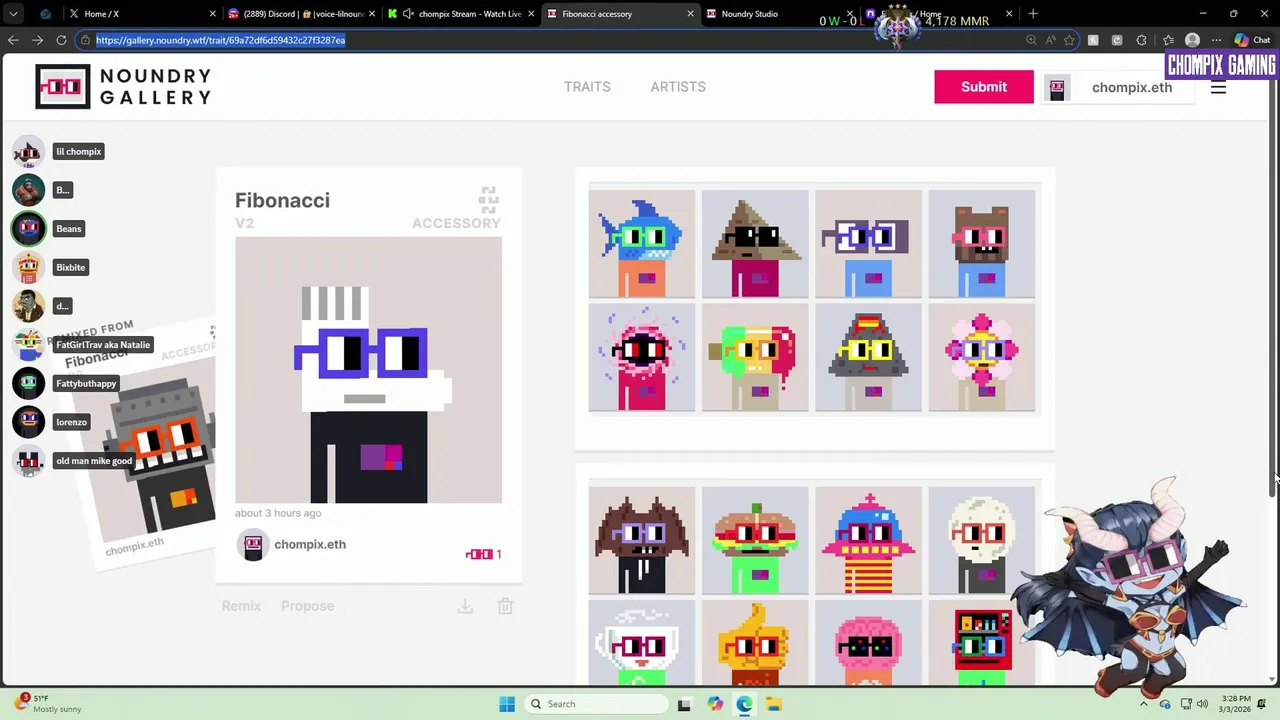Open the Windows Start menu

point(507,704)
